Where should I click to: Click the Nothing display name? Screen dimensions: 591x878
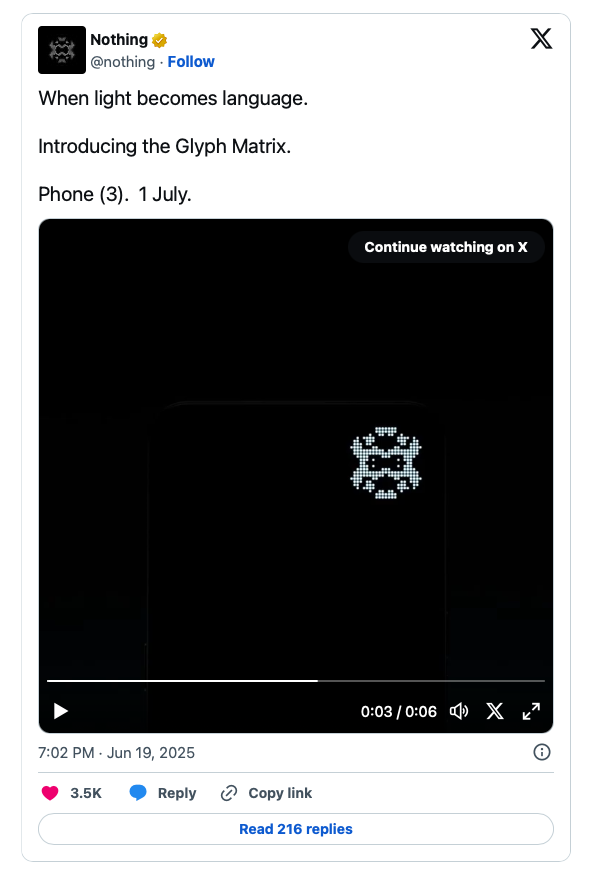tap(119, 40)
